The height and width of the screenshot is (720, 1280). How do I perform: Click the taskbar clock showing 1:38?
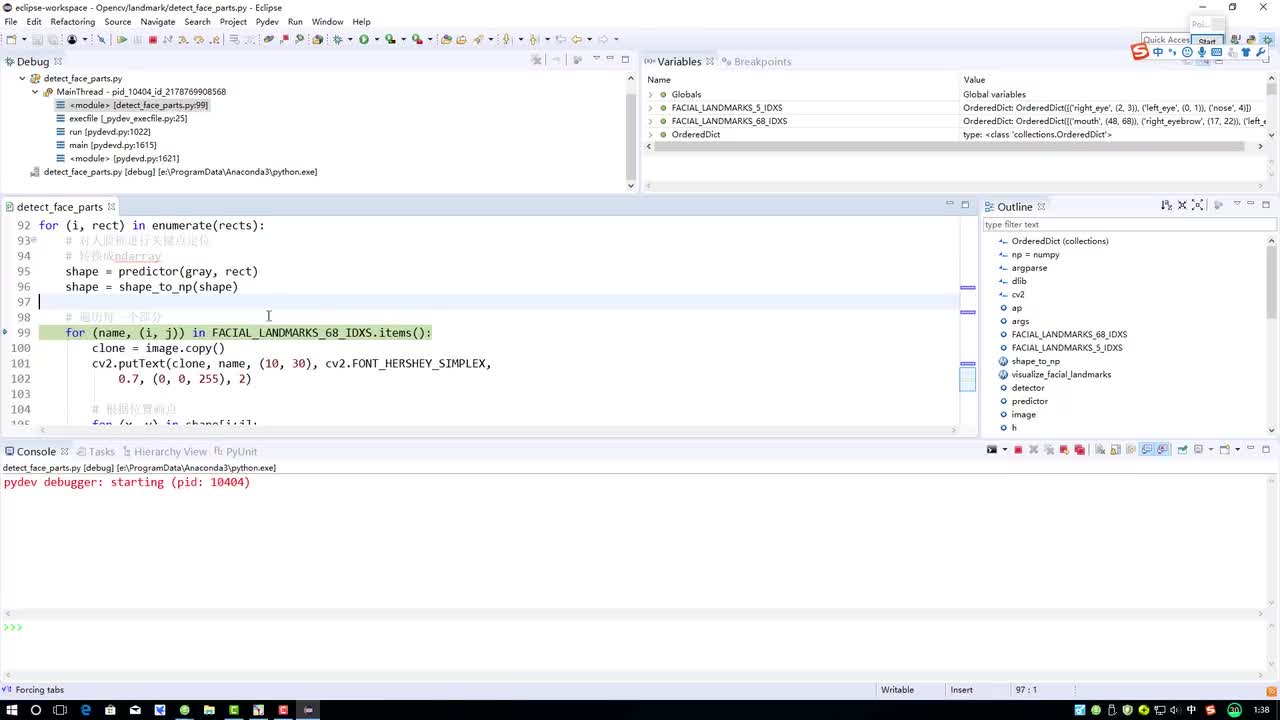[x=1262, y=710]
